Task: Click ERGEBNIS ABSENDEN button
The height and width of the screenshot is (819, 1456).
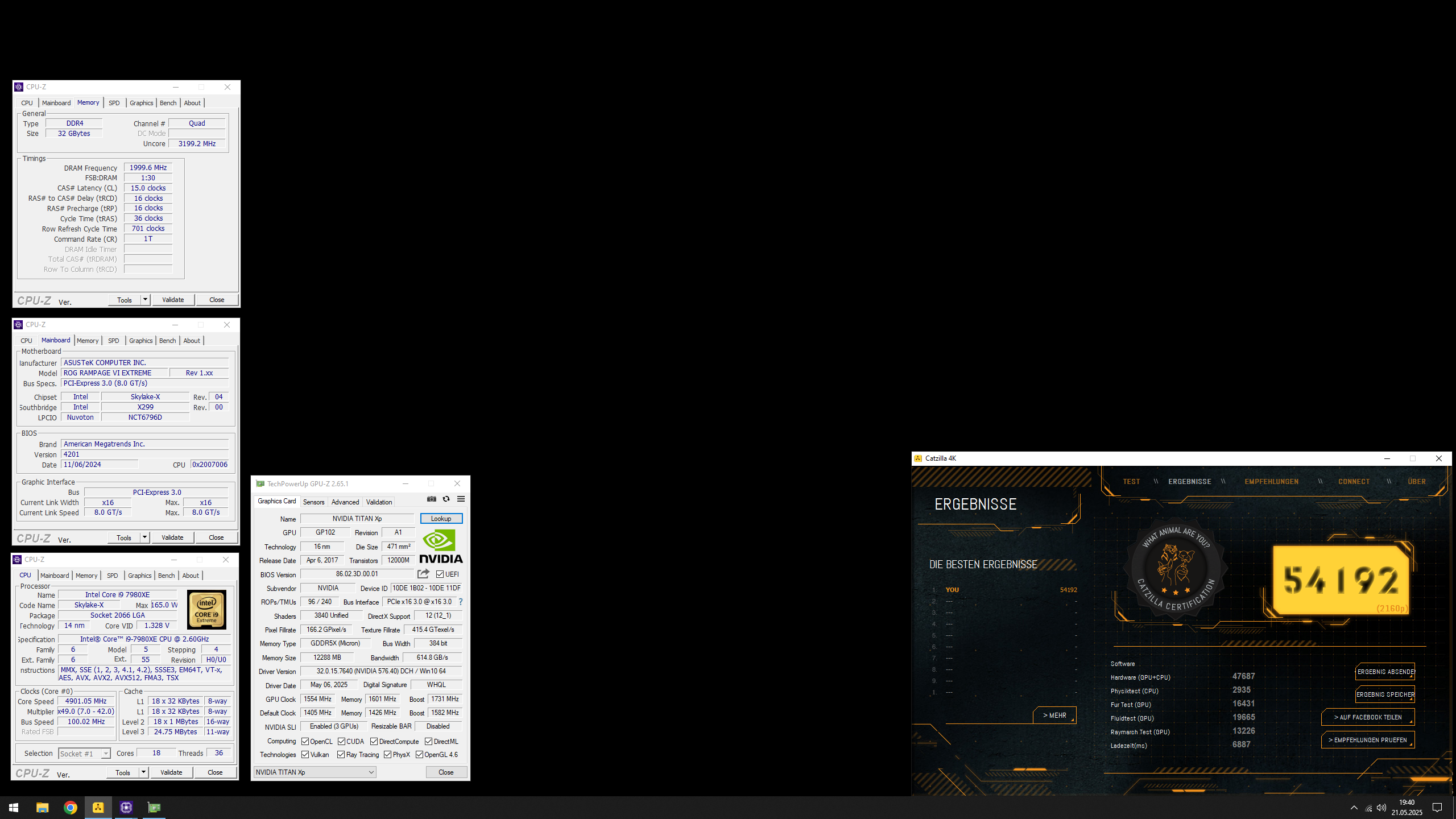Action: (1385, 672)
